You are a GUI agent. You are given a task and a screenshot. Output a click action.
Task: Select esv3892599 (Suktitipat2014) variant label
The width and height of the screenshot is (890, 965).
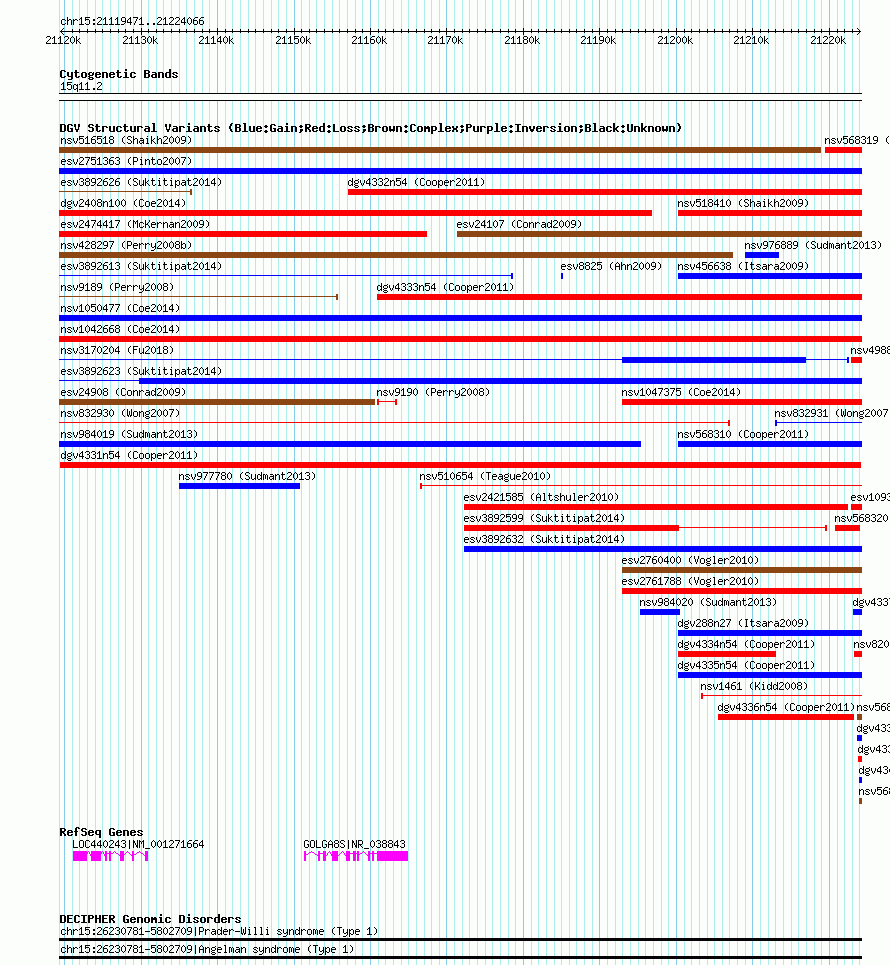point(544,518)
